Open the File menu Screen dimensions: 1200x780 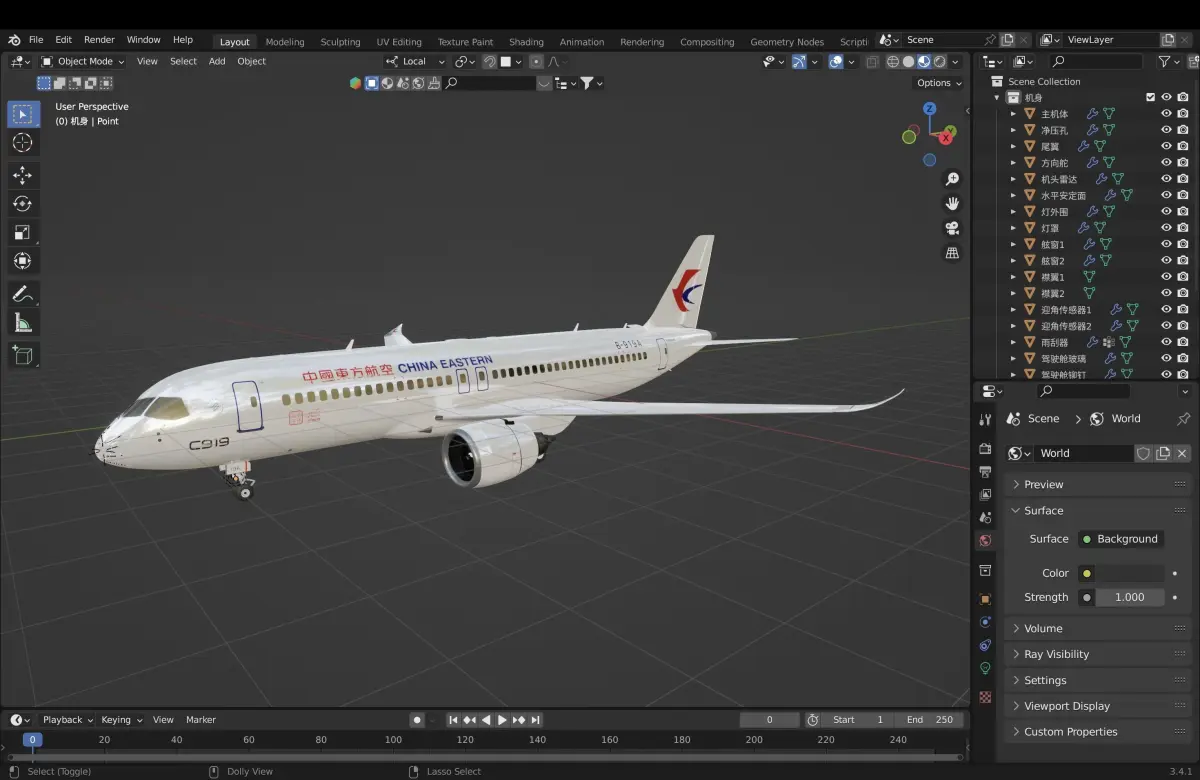point(36,40)
